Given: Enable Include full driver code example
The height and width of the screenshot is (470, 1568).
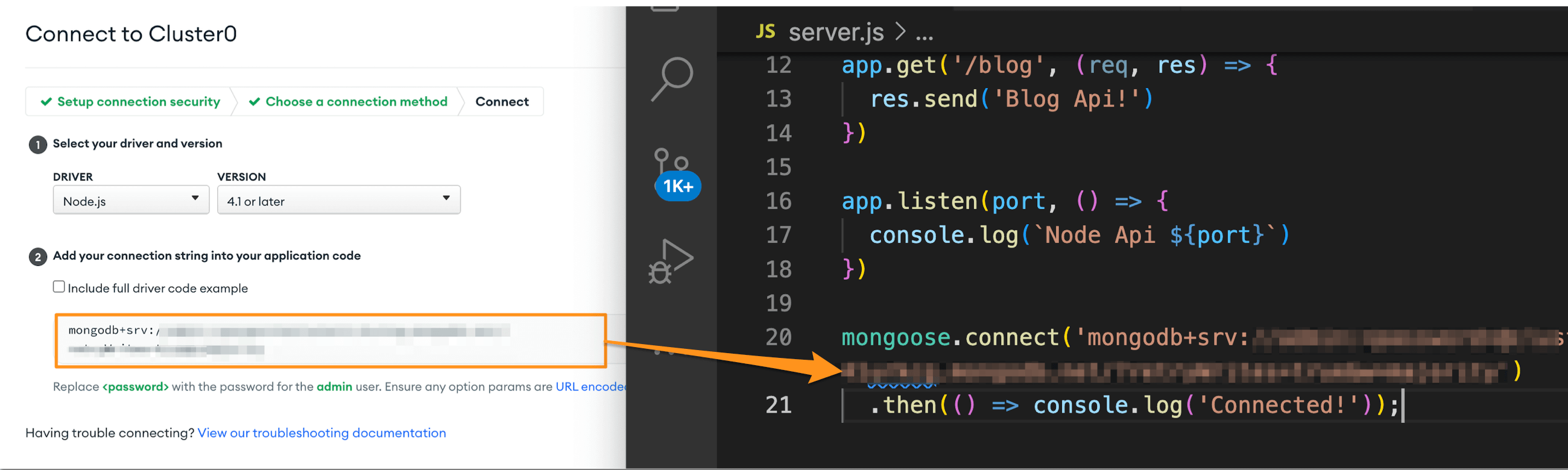Looking at the screenshot, I should pos(59,286).
